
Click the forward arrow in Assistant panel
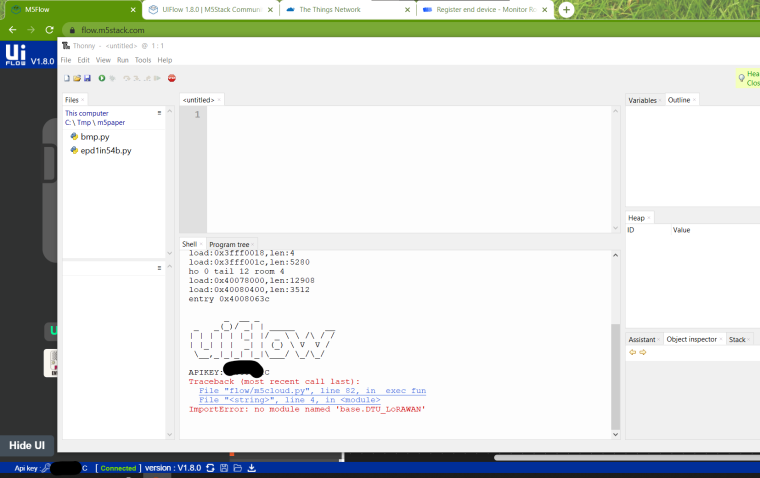point(643,352)
